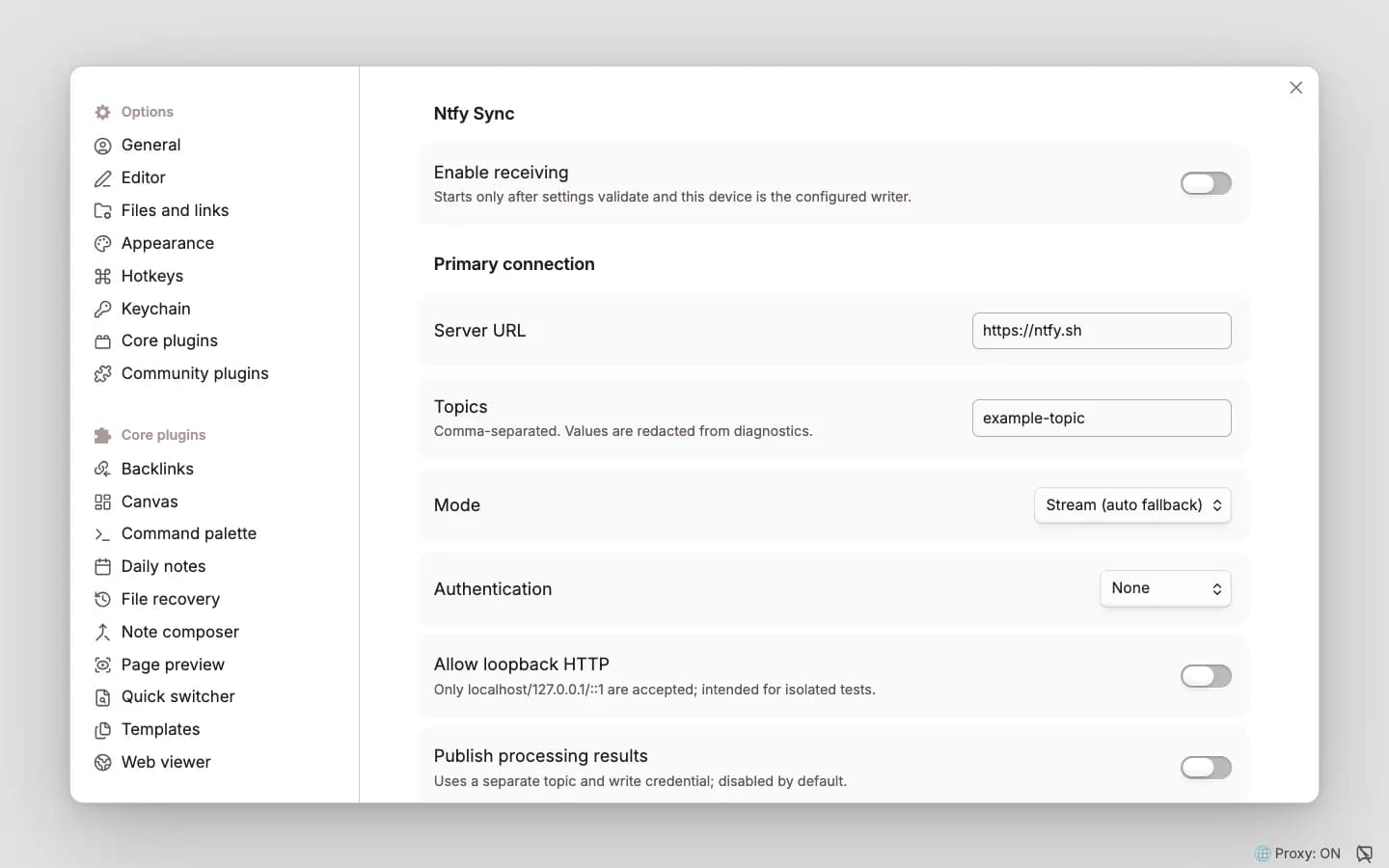Click the 'Starts only after settings validate' text

click(672, 197)
